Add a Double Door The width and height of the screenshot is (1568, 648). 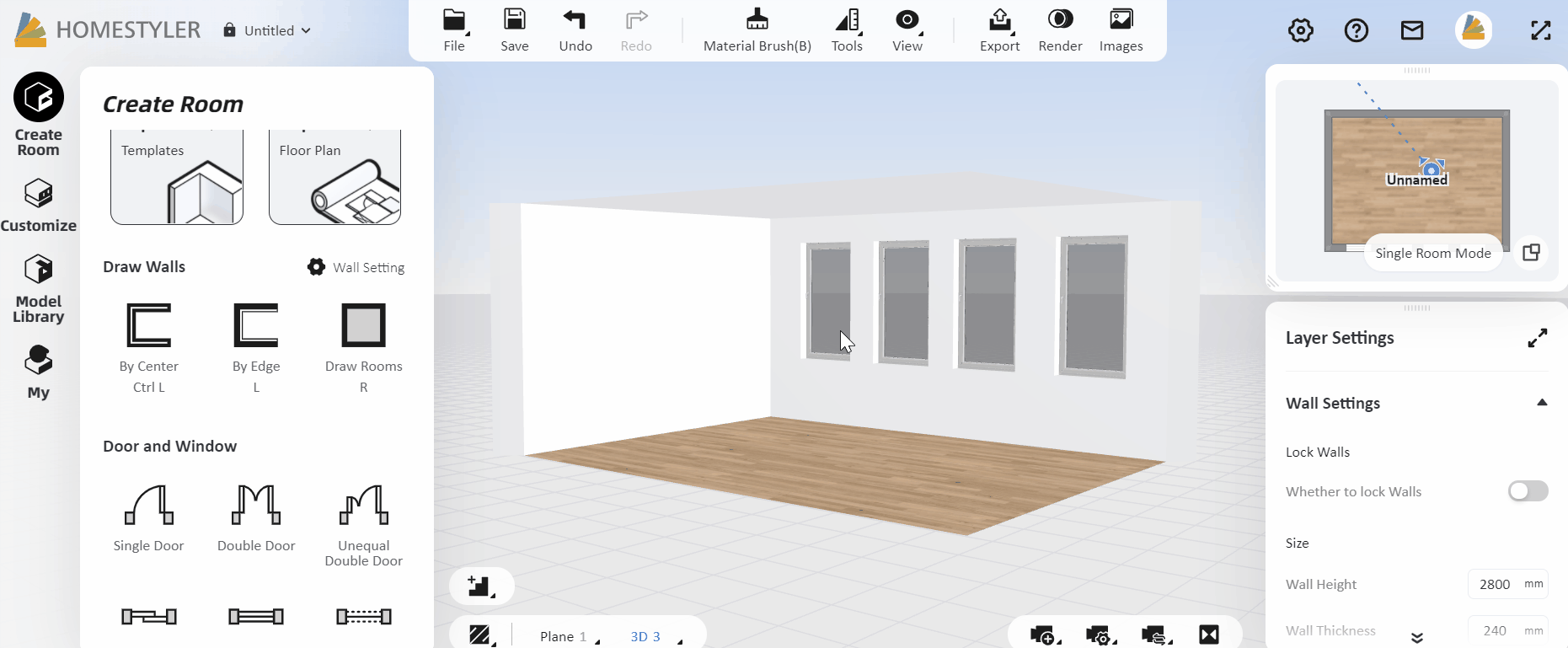(256, 519)
